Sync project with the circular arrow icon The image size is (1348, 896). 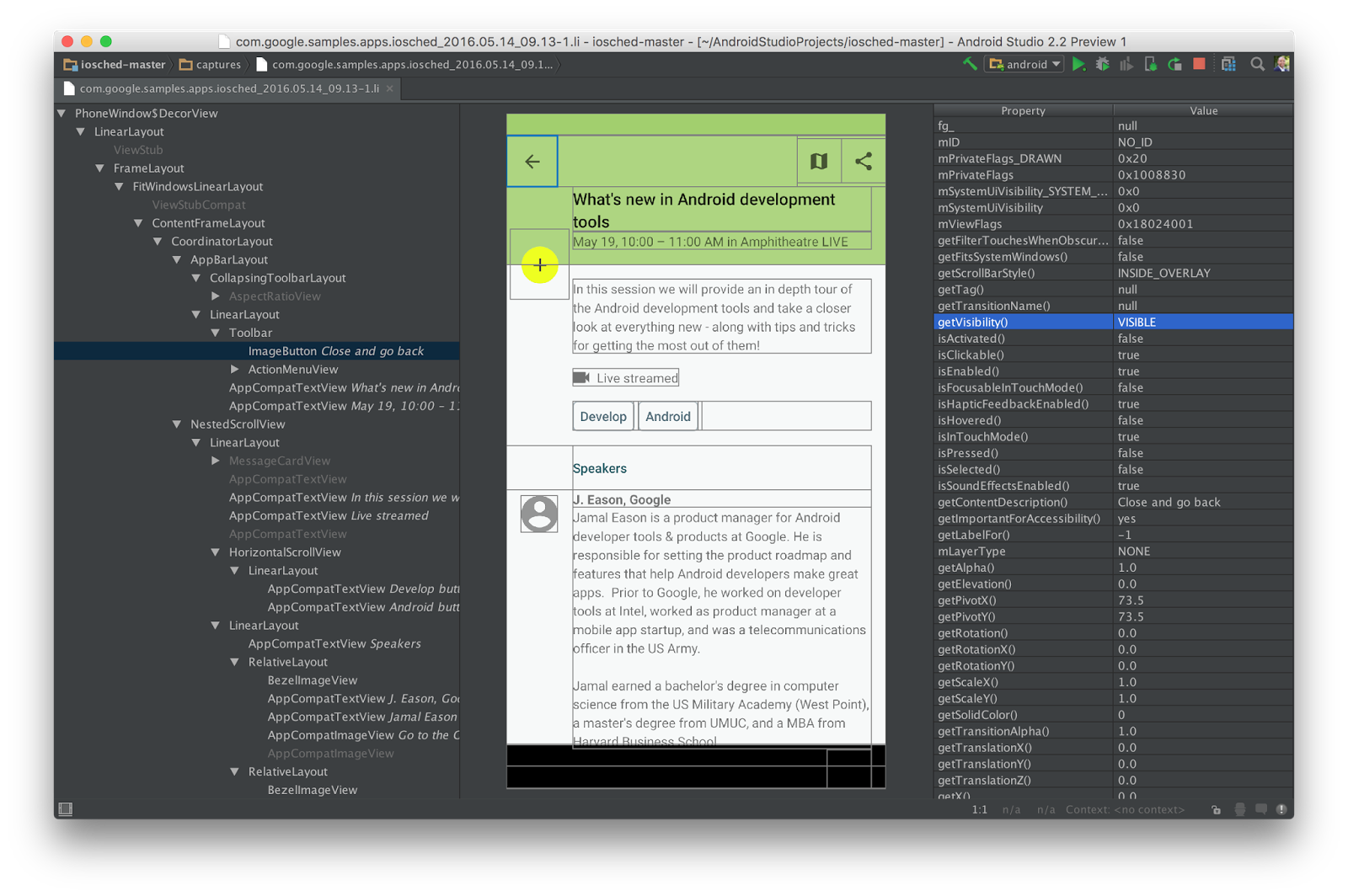point(1174,64)
